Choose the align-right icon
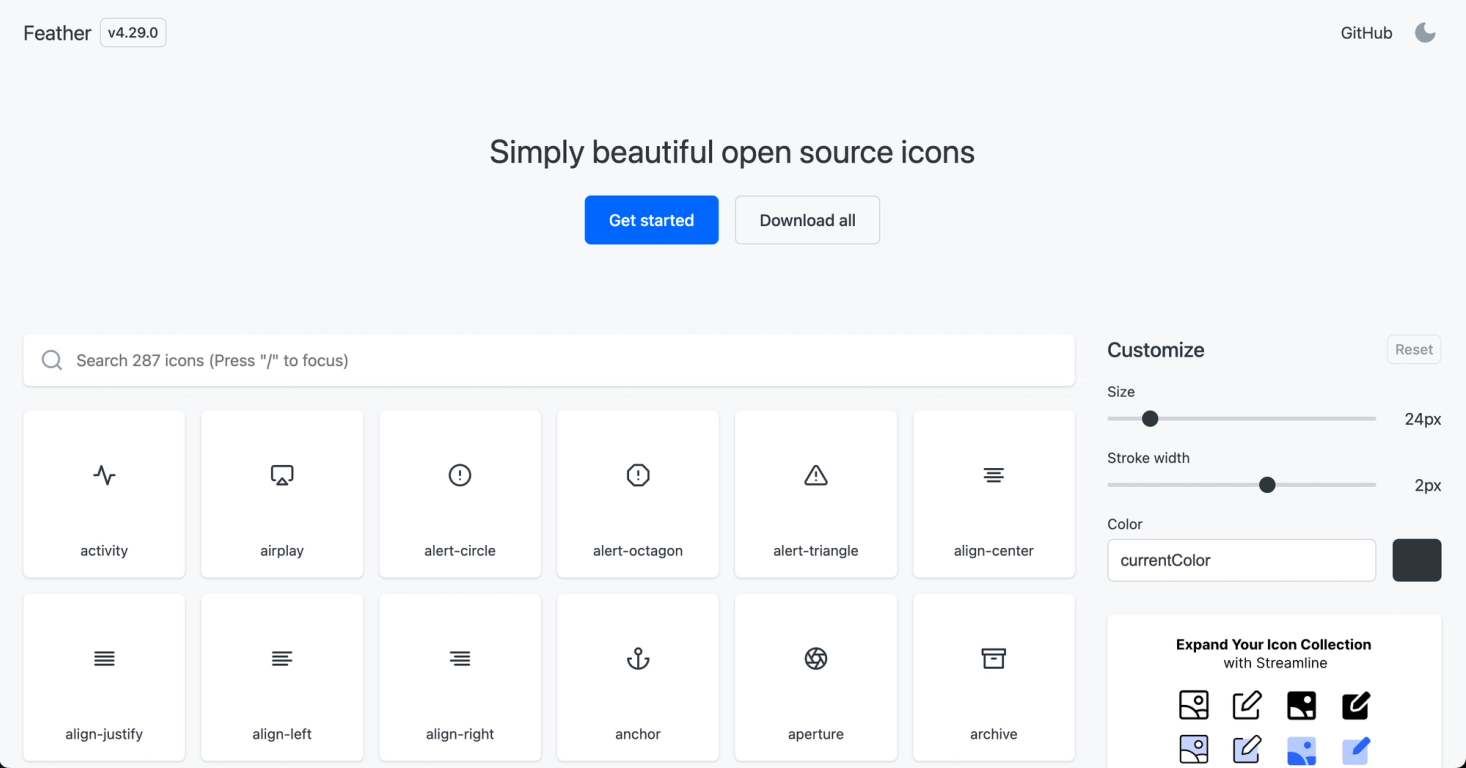 tap(460, 678)
